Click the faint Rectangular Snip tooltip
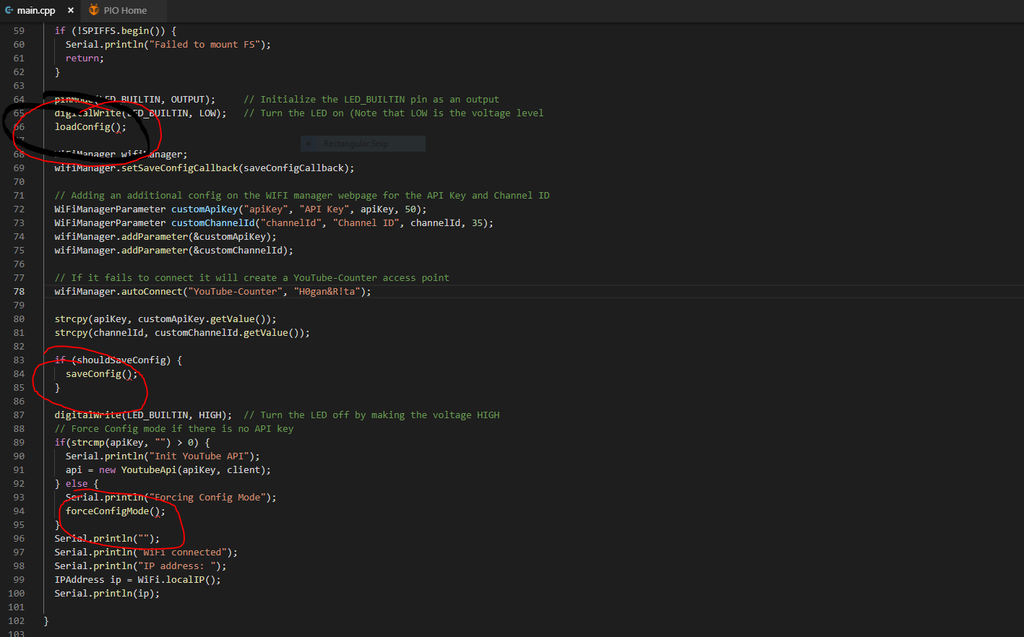This screenshot has width=1024, height=637. click(355, 144)
